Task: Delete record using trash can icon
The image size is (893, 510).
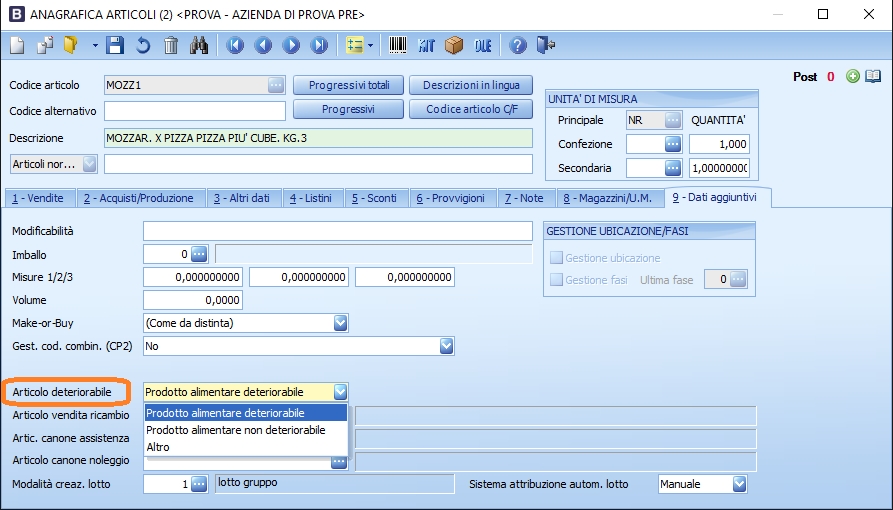Action: pyautogui.click(x=171, y=45)
